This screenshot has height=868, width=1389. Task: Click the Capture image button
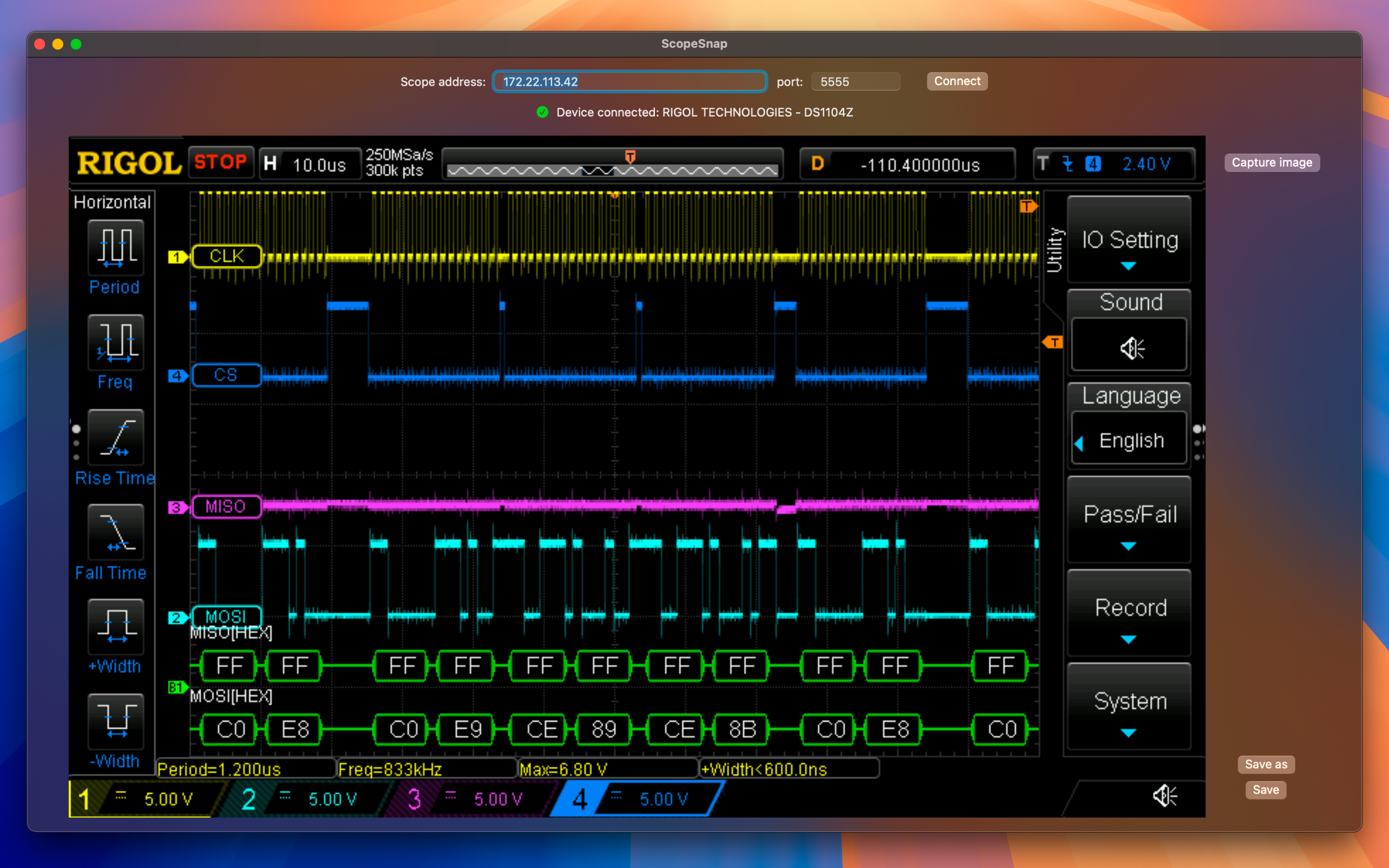1272,162
